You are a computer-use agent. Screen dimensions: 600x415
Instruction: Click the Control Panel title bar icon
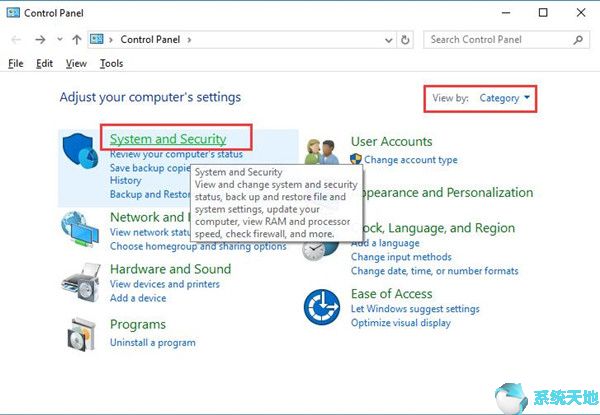coord(13,13)
